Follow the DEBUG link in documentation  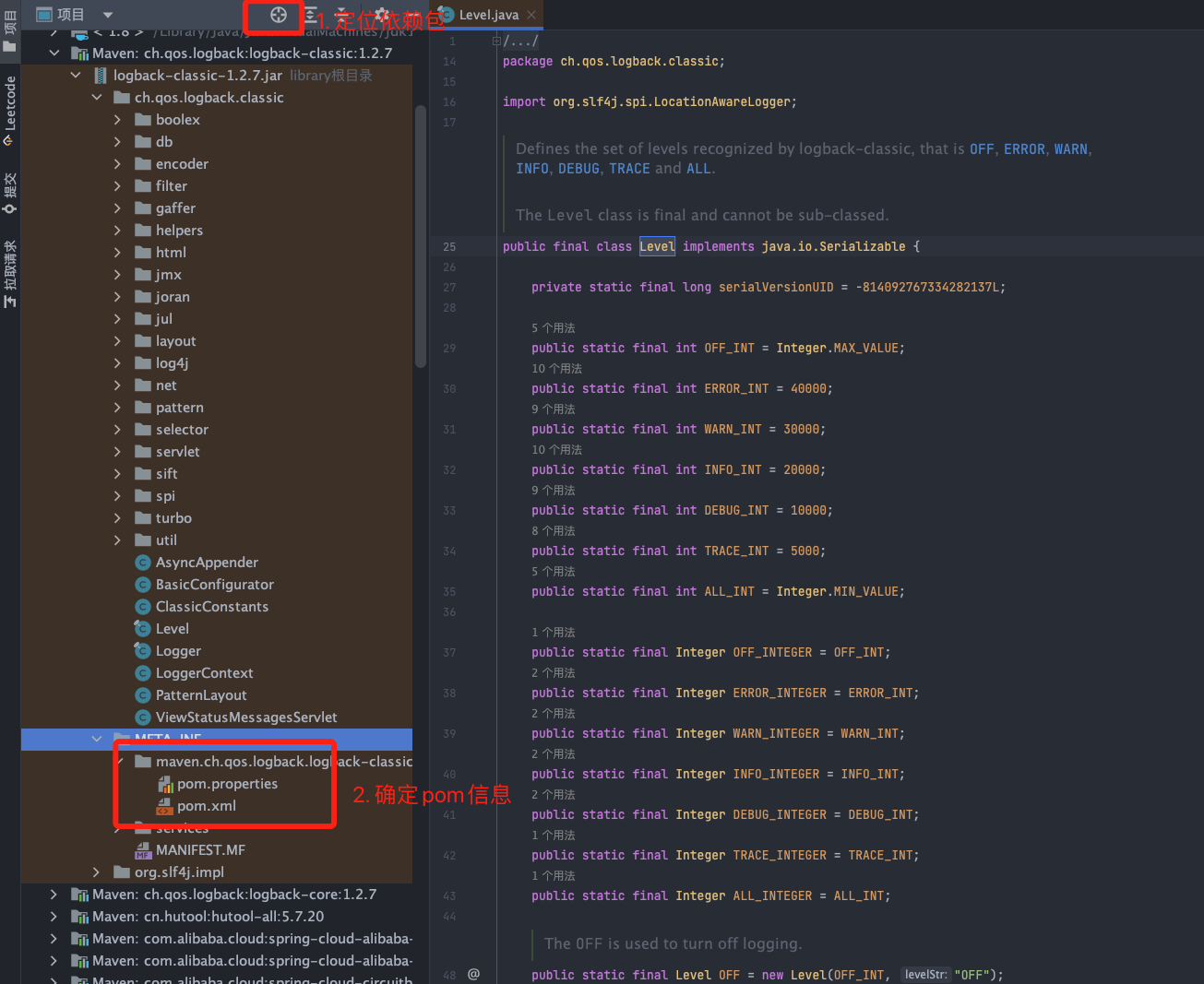[x=578, y=169]
